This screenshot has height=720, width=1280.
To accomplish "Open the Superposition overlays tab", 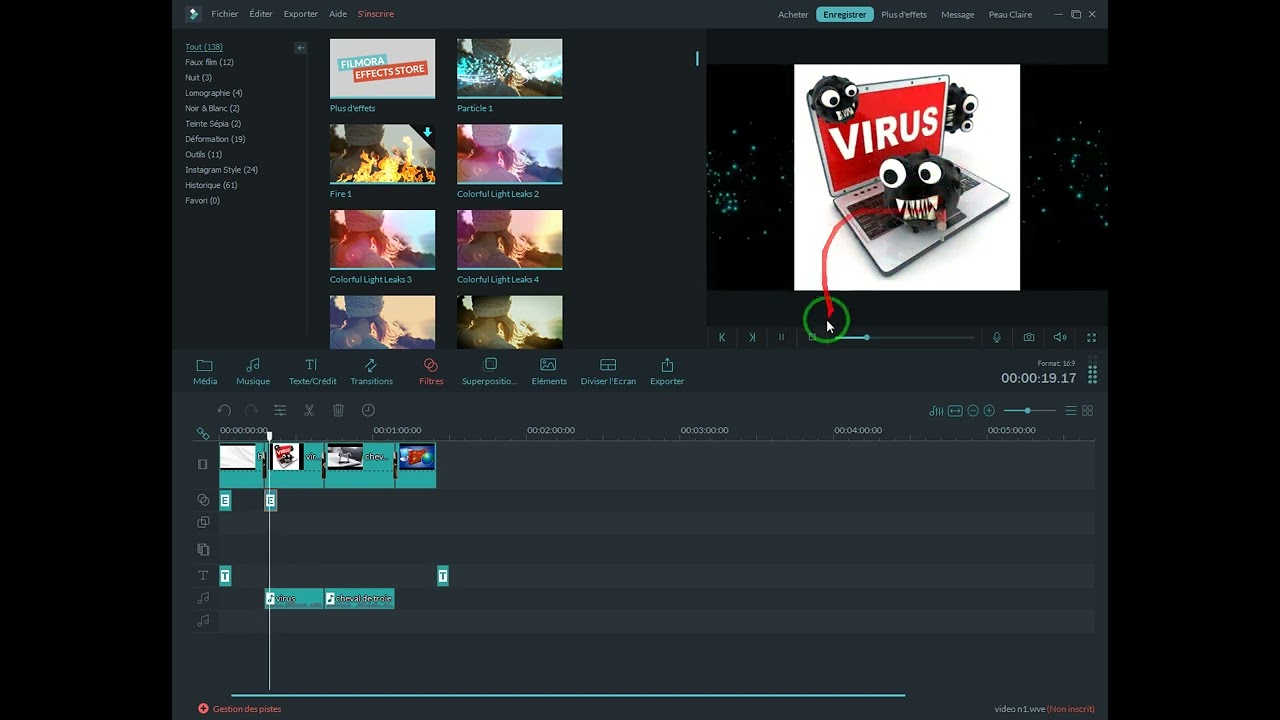I will [x=490, y=371].
